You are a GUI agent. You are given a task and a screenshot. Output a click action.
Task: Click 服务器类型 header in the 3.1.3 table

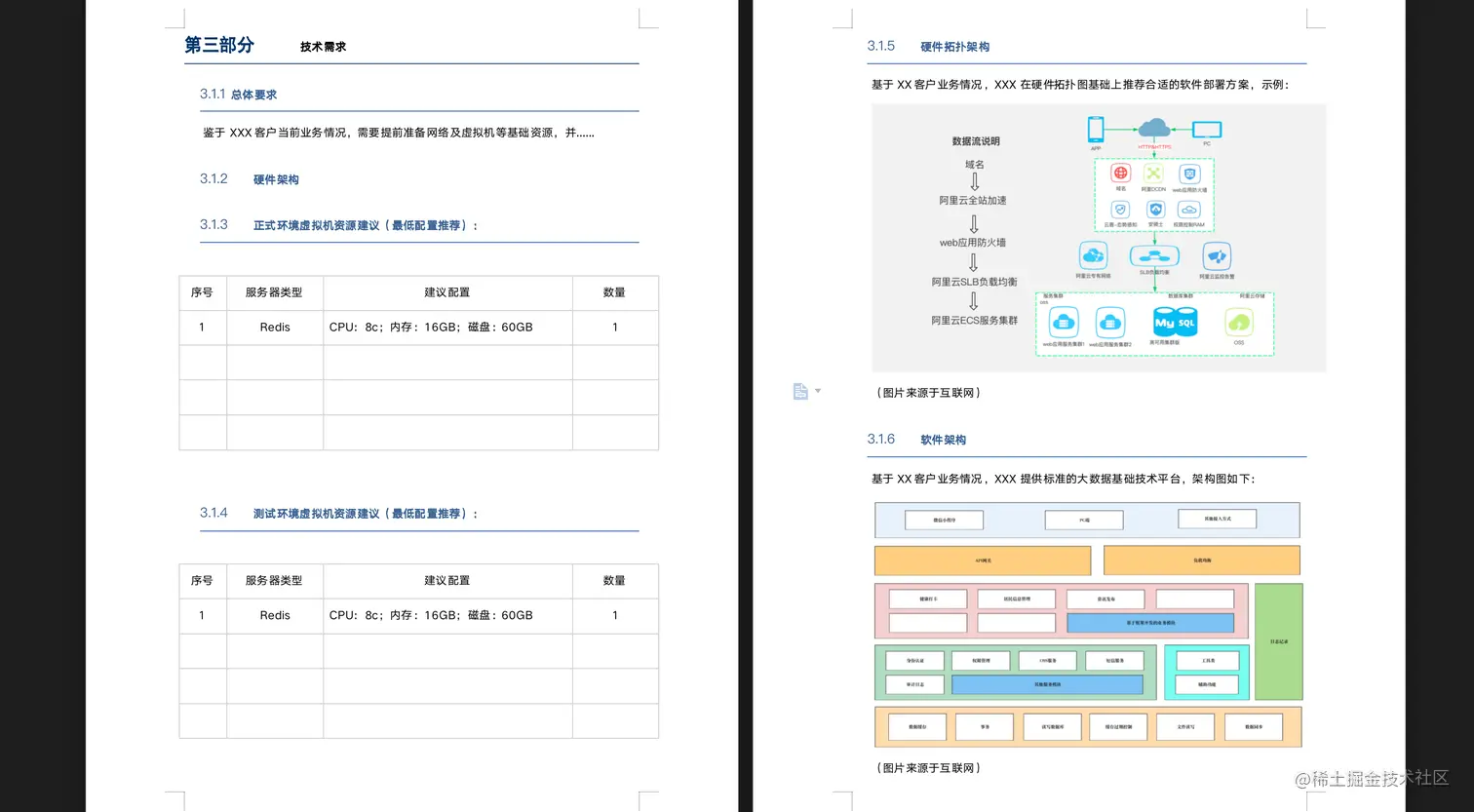[x=274, y=292]
